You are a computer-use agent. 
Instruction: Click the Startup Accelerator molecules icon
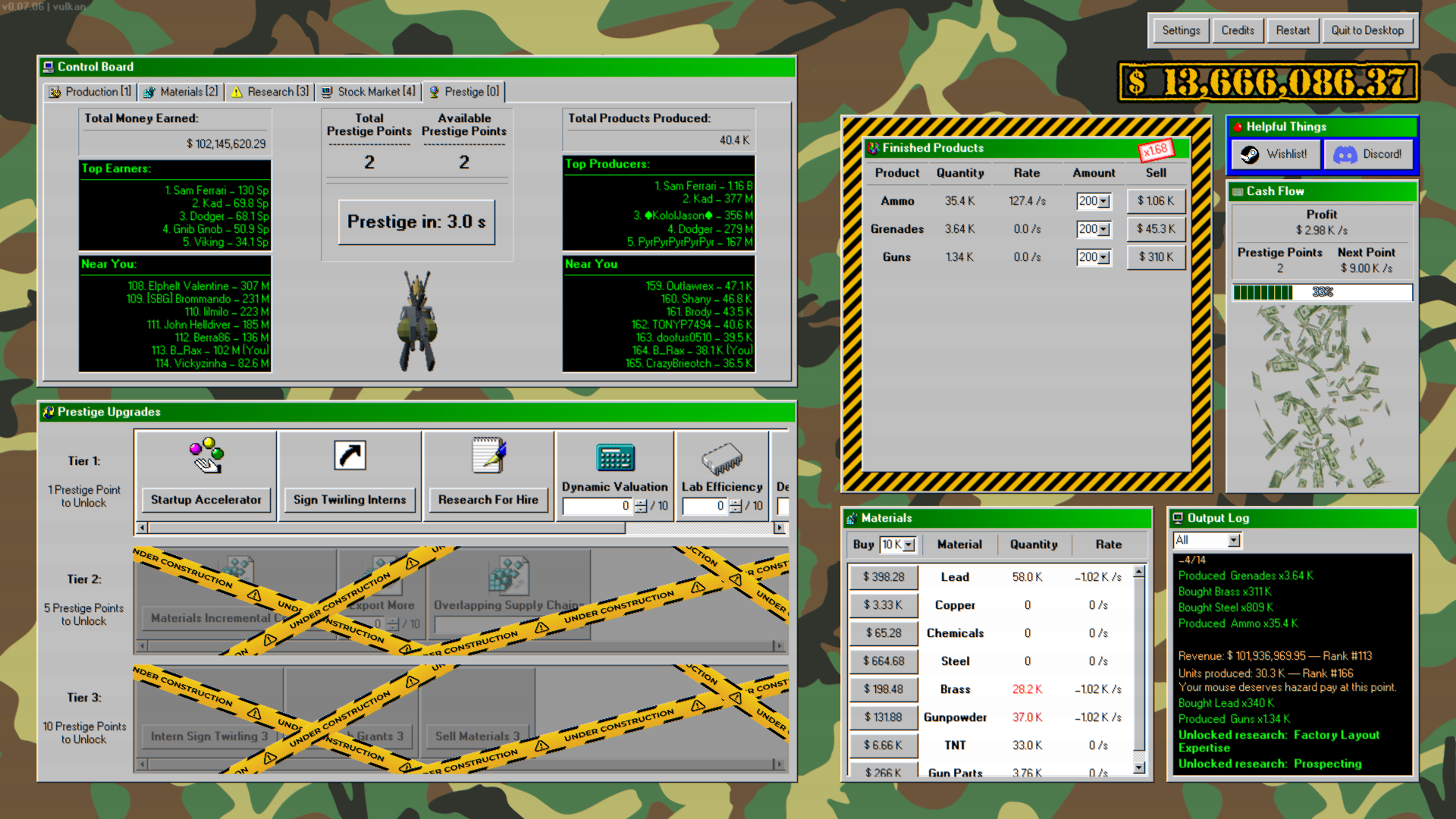tap(206, 456)
